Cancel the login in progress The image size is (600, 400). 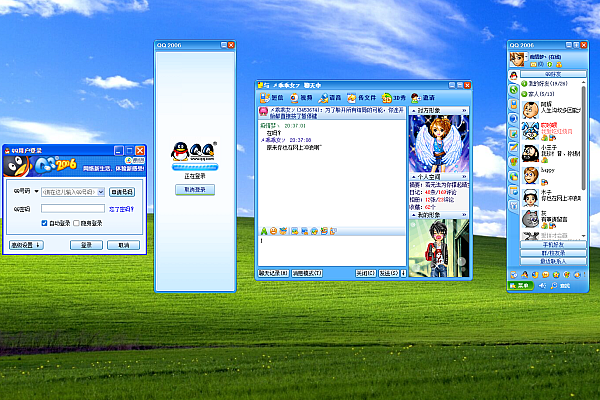(x=195, y=190)
